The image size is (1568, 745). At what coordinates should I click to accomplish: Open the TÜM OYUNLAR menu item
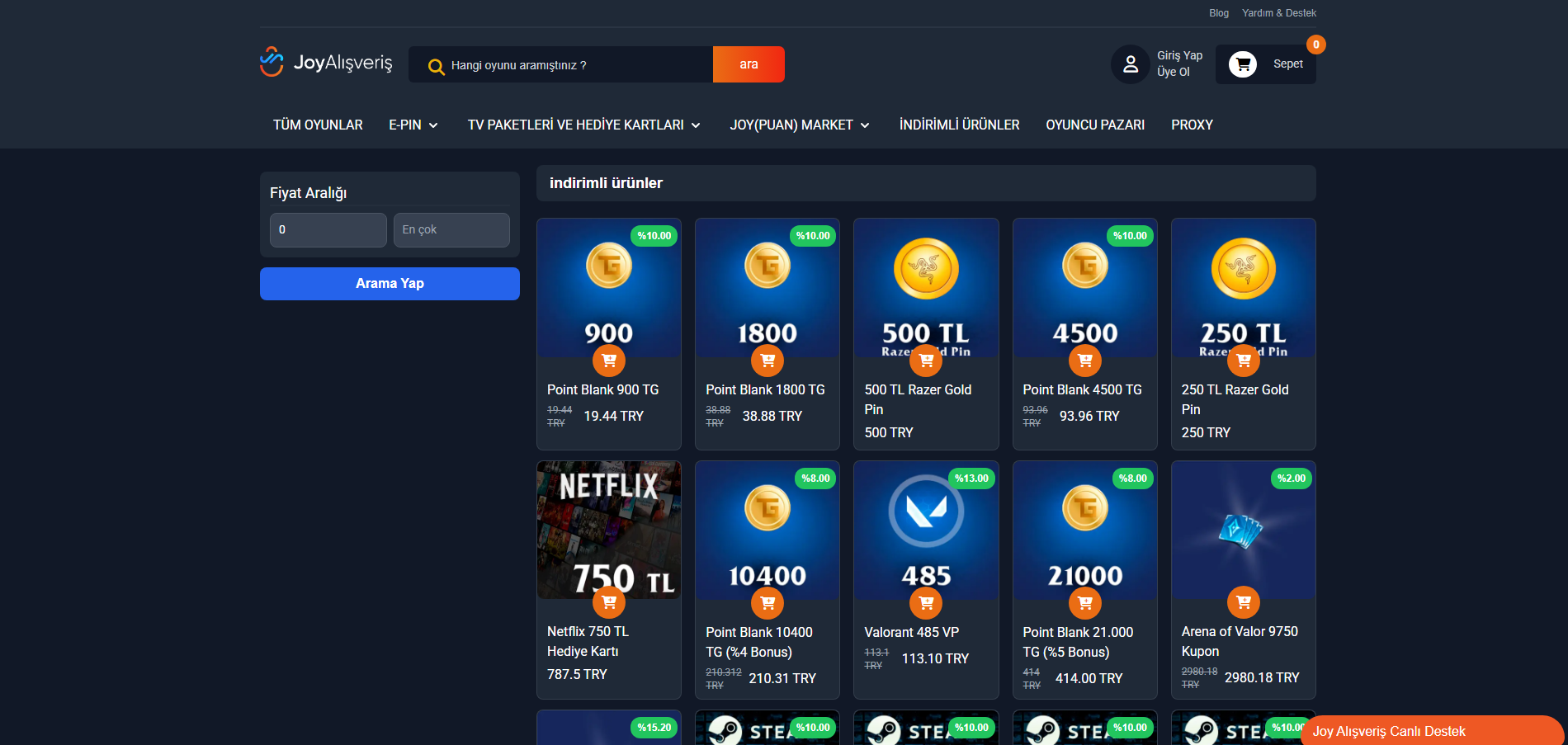pos(318,125)
